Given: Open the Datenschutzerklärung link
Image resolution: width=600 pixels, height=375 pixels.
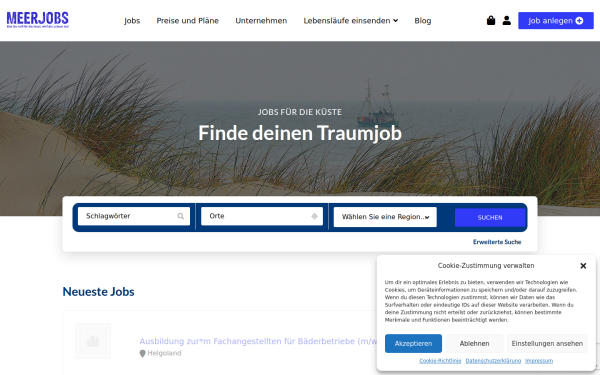Looking at the screenshot, I should point(493,361).
